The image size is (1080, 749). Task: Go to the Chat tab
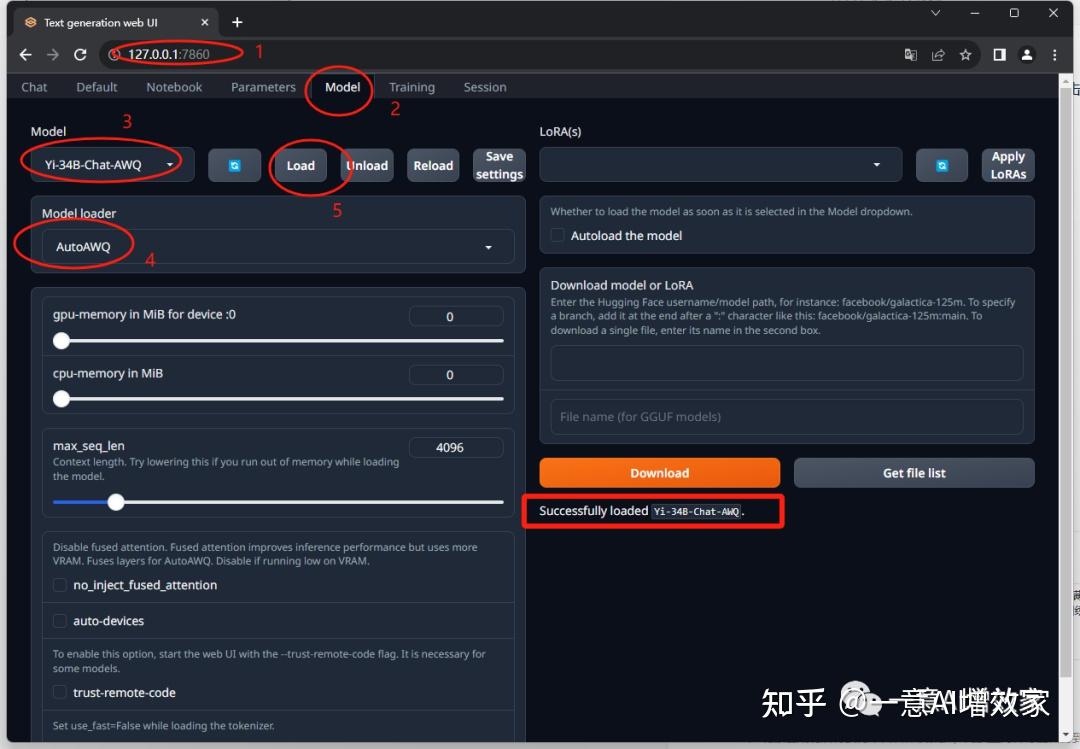(34, 87)
